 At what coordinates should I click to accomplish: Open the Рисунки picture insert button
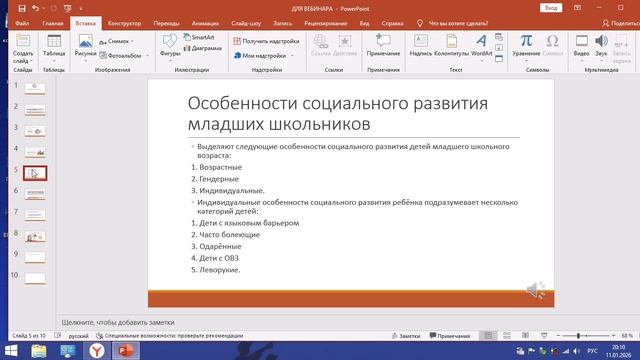click(86, 48)
